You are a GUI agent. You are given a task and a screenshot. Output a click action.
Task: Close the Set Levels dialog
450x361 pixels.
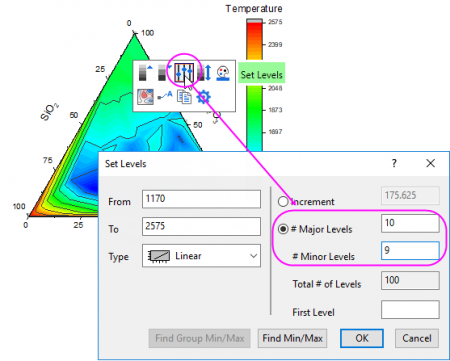(x=430, y=163)
